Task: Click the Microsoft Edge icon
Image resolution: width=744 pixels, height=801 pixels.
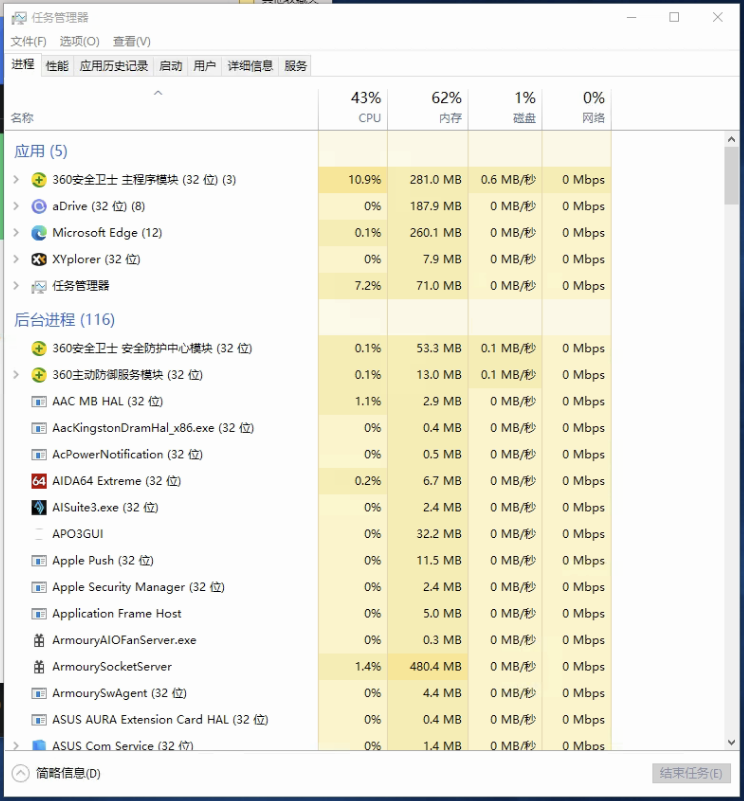Action: [x=39, y=233]
